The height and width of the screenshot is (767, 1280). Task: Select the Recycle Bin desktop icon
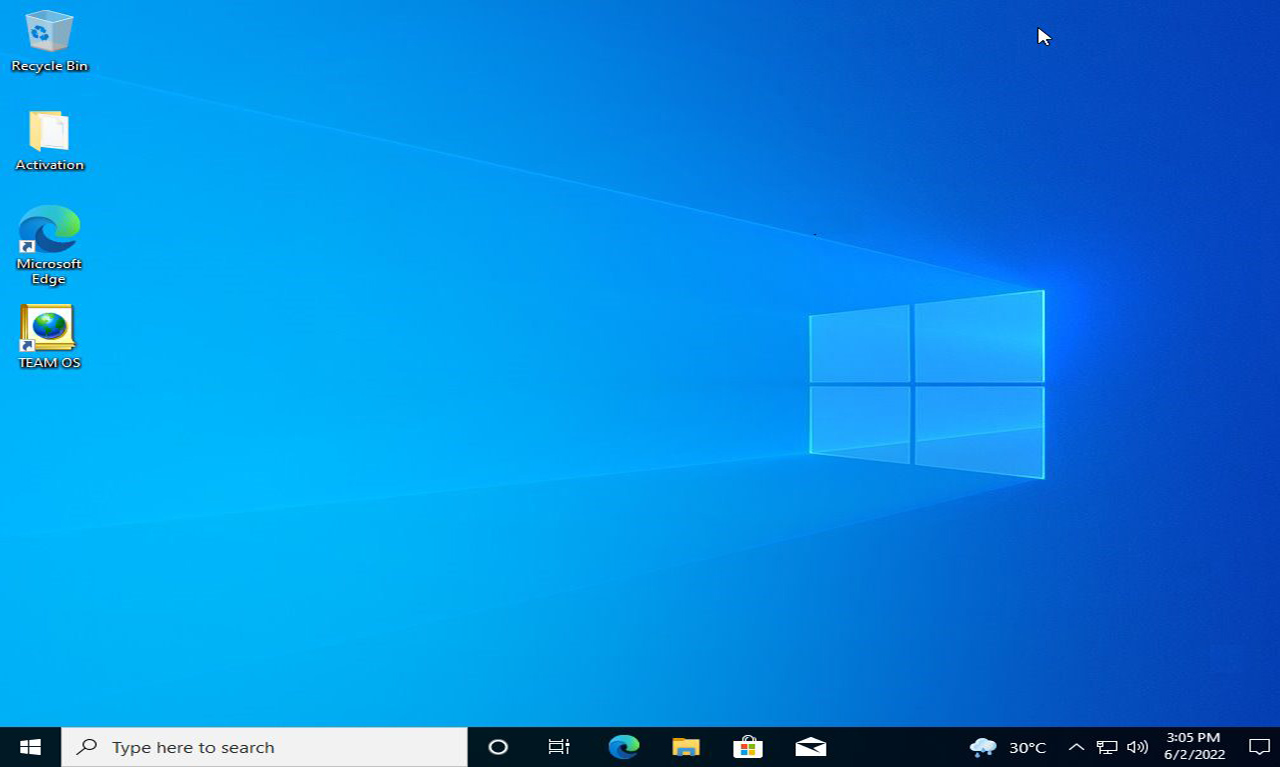pyautogui.click(x=49, y=41)
